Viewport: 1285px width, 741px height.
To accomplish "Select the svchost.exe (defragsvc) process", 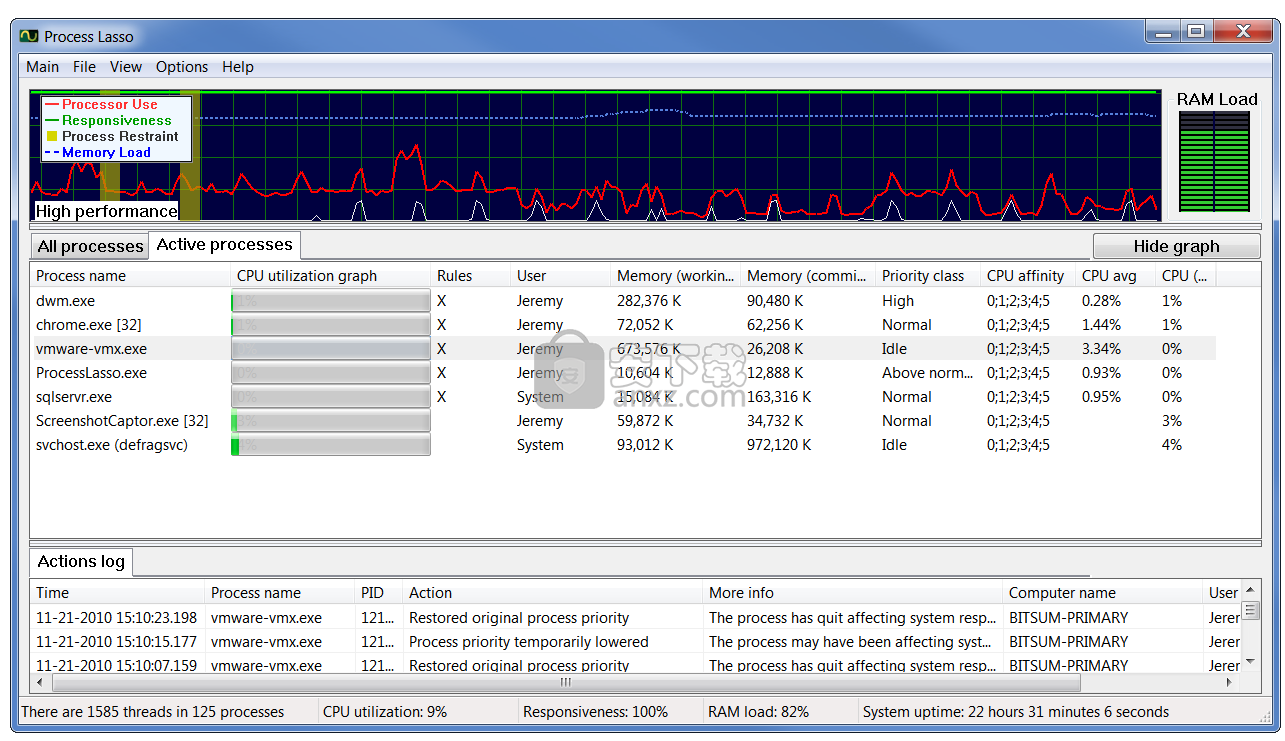I will (x=622, y=445).
